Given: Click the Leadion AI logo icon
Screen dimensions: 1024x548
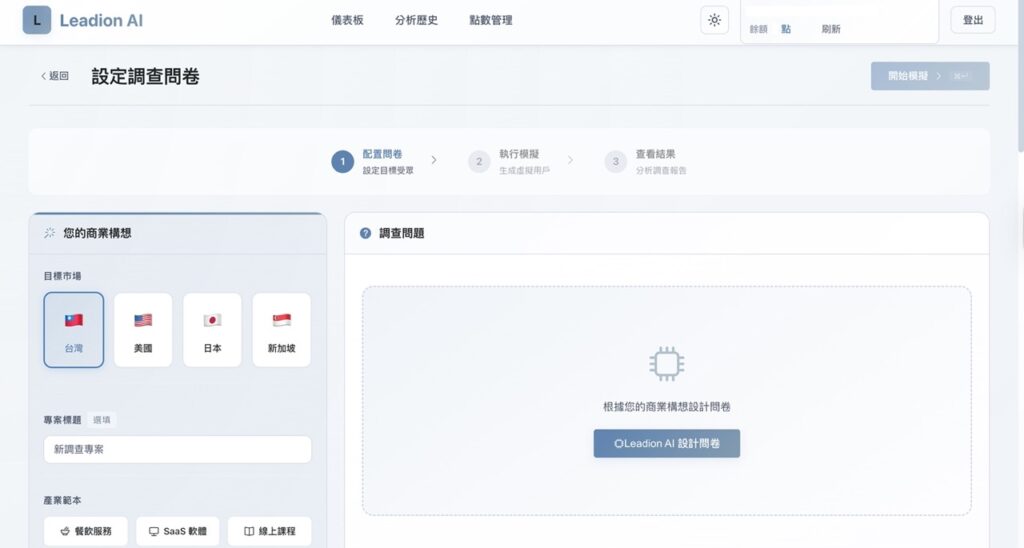Looking at the screenshot, I should (x=37, y=20).
